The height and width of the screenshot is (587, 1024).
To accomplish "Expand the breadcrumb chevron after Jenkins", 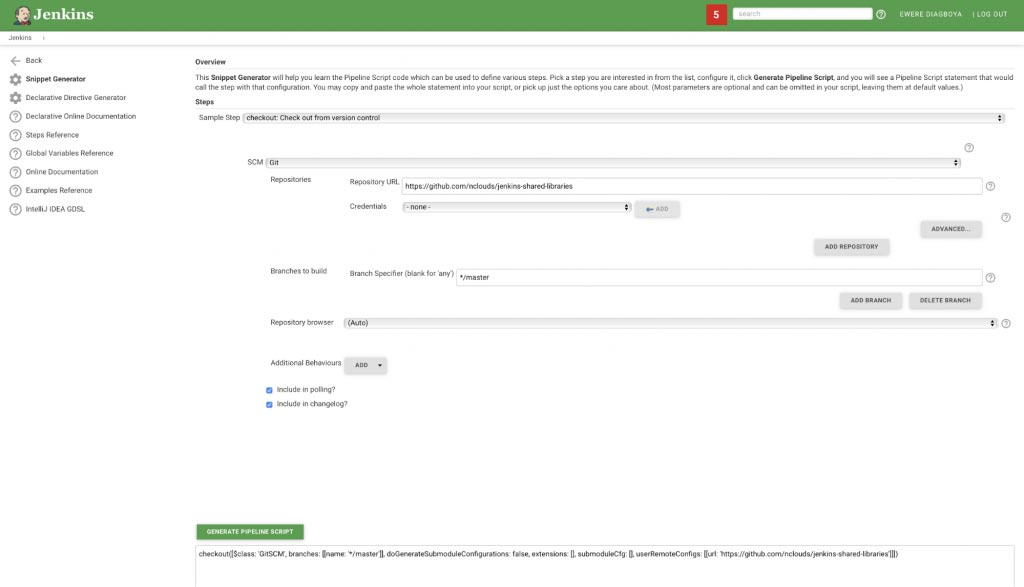I will 44,38.
